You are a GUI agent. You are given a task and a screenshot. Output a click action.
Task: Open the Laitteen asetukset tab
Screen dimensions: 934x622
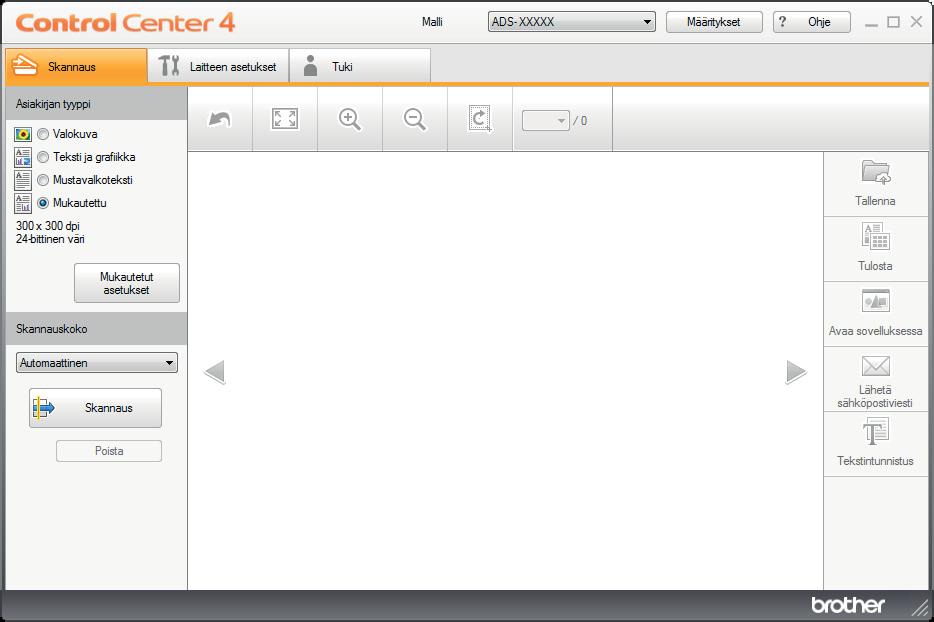[x=218, y=66]
